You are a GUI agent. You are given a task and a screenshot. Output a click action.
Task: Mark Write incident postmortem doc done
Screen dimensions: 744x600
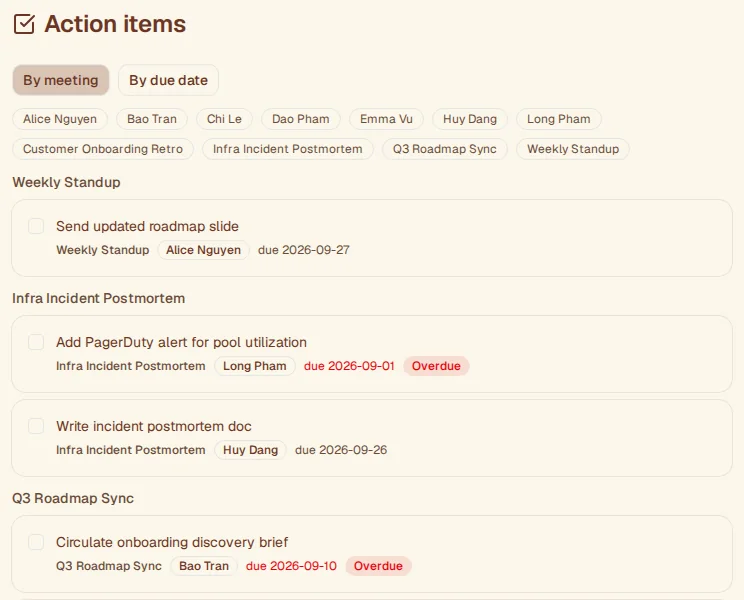pyautogui.click(x=36, y=426)
